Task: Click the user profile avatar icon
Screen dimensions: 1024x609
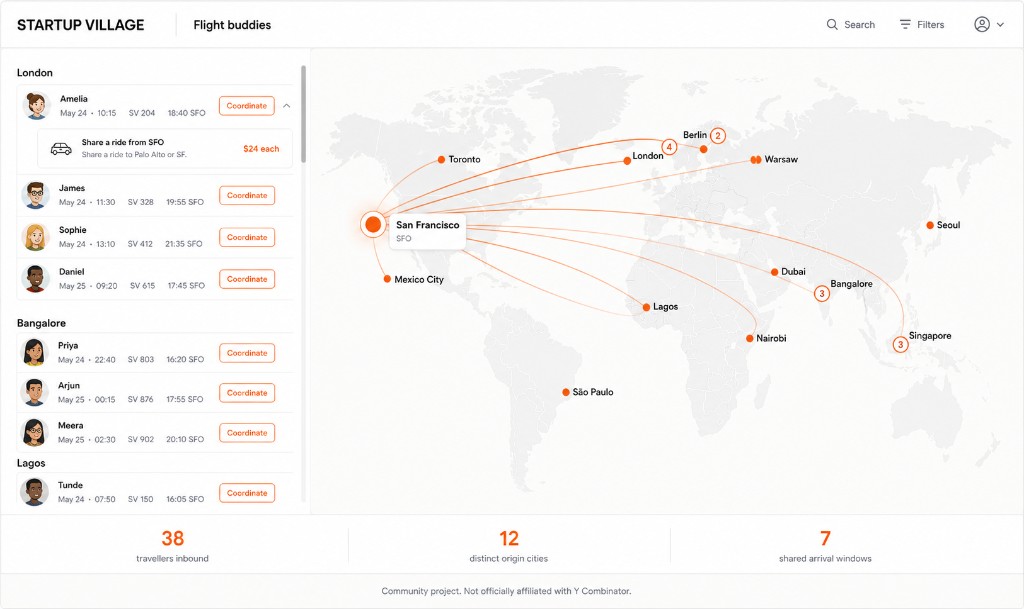Action: 982,25
